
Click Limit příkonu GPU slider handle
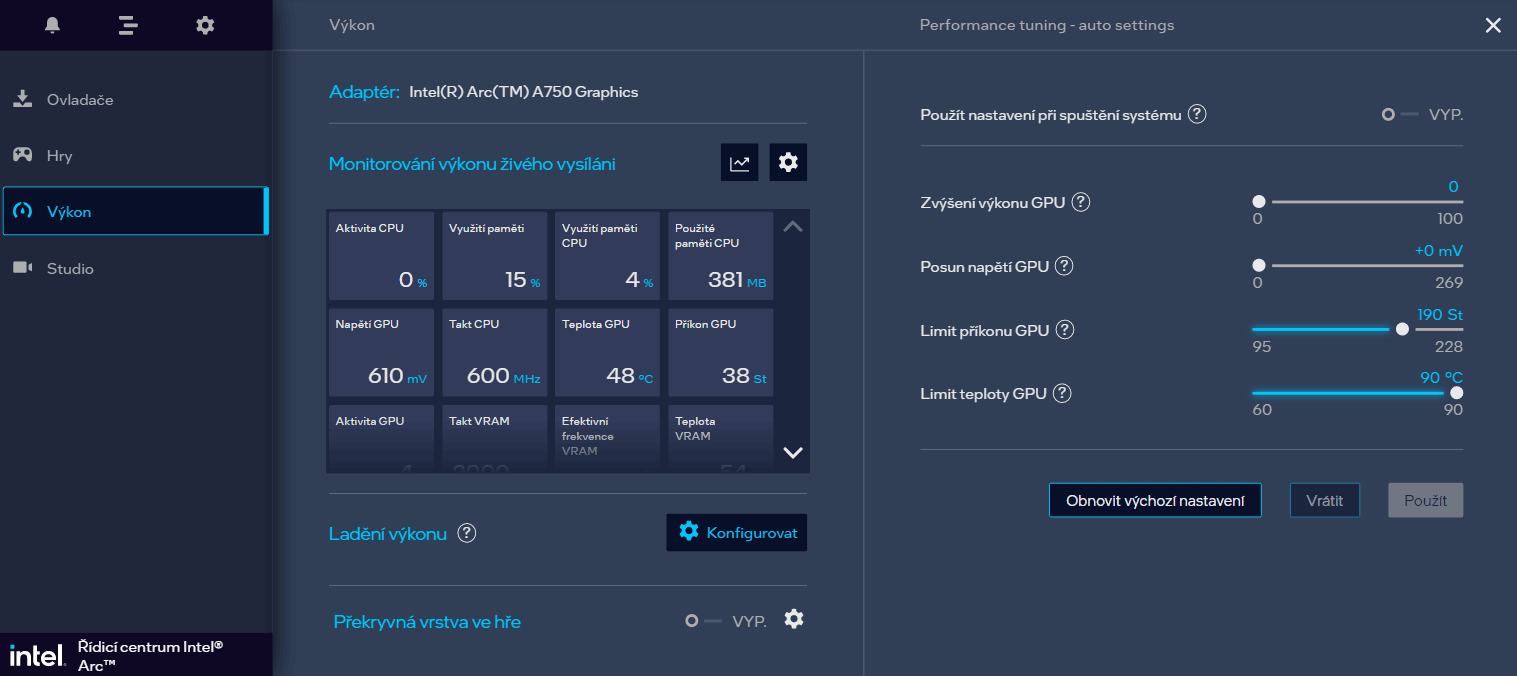click(1402, 329)
